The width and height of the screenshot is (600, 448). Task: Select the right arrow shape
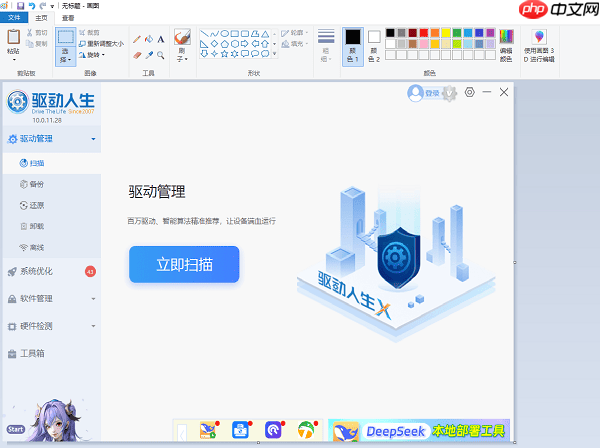click(245, 44)
